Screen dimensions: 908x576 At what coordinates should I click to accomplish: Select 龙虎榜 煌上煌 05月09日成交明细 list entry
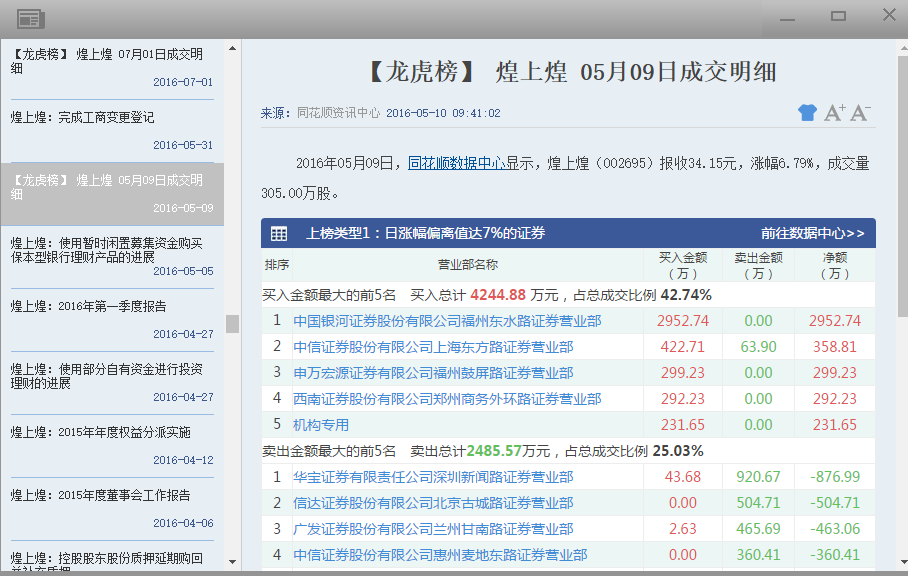tap(112, 194)
